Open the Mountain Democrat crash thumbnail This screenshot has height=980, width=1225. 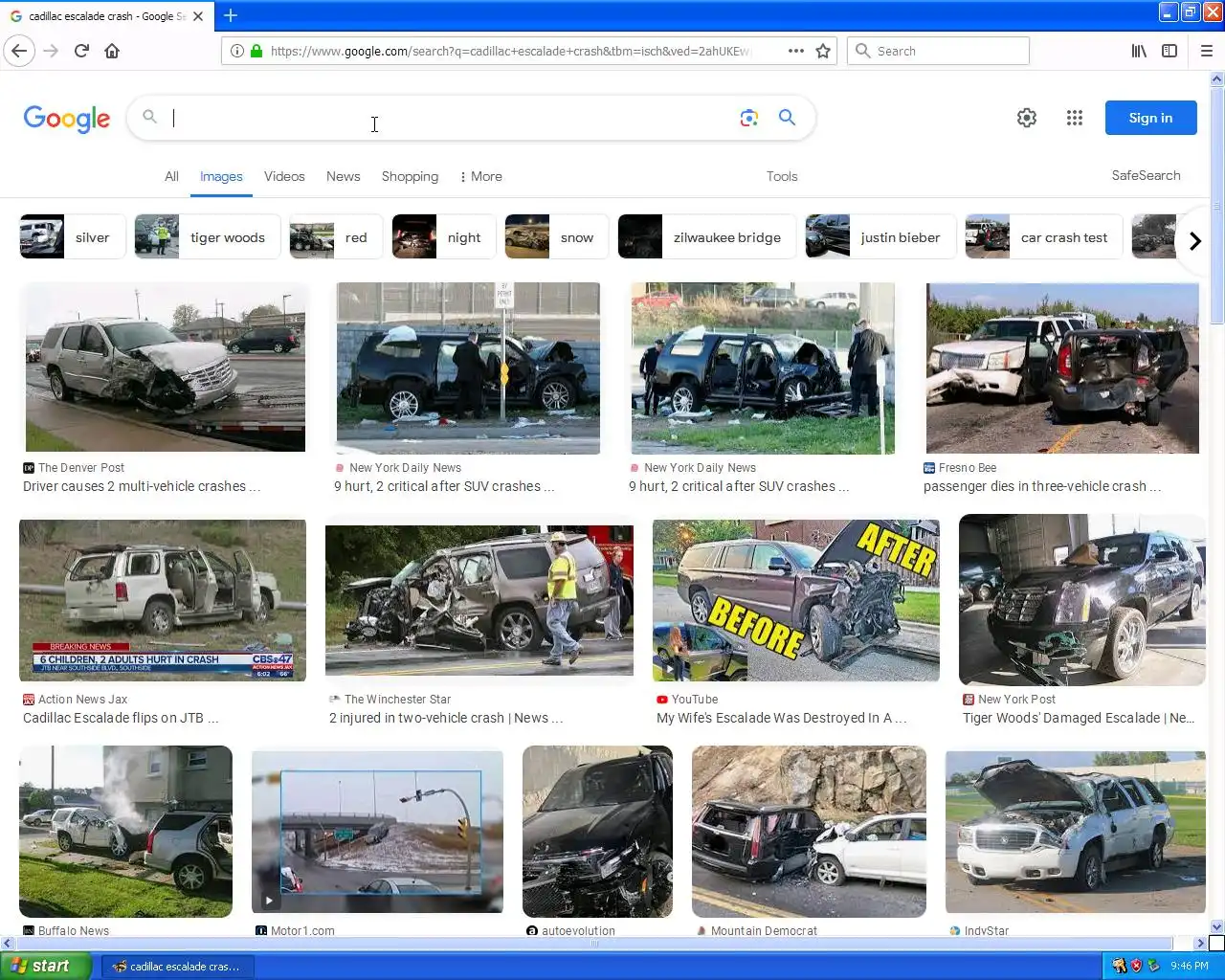click(x=809, y=832)
